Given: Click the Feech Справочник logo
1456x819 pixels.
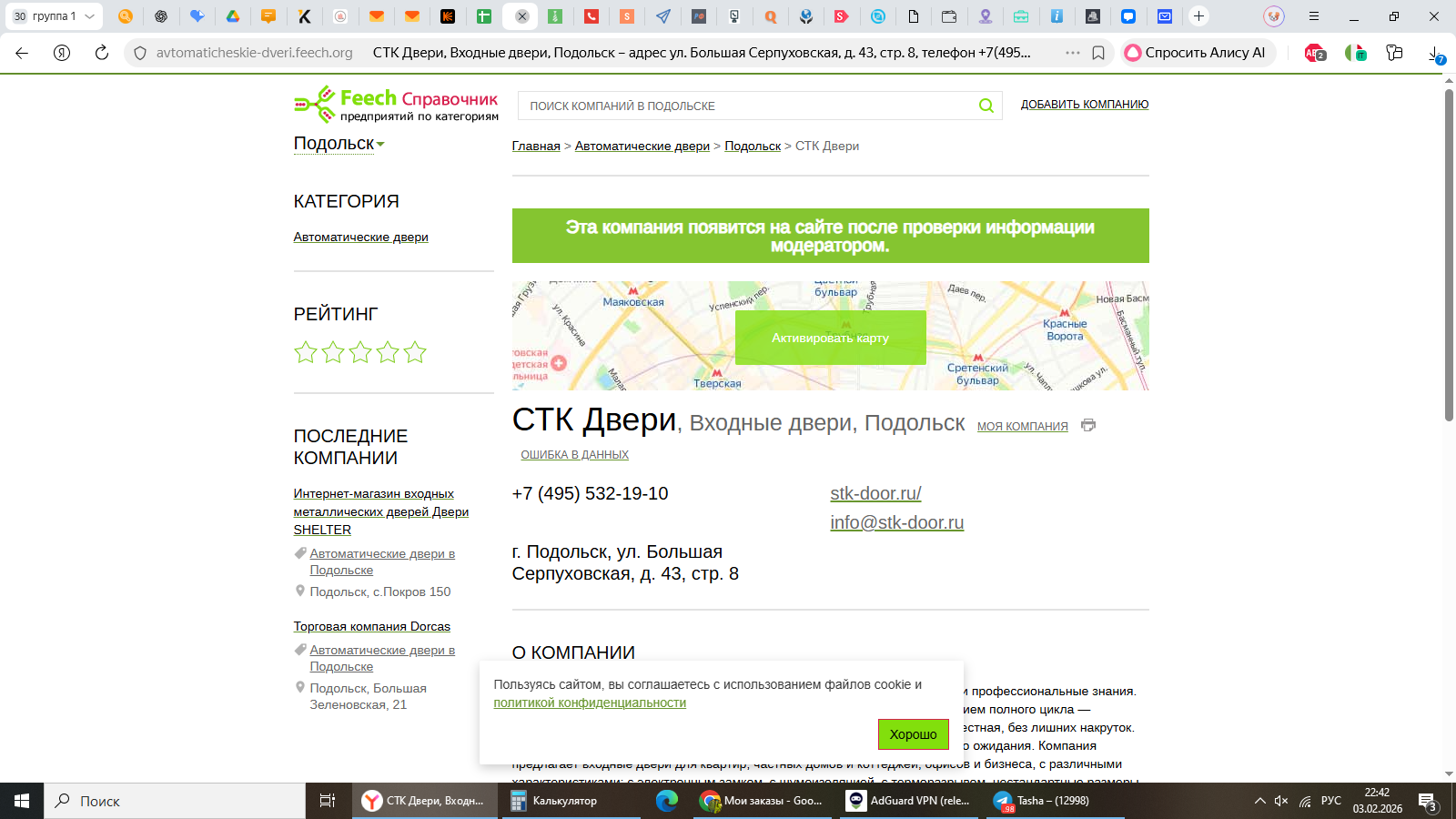Looking at the screenshot, I should [396, 105].
